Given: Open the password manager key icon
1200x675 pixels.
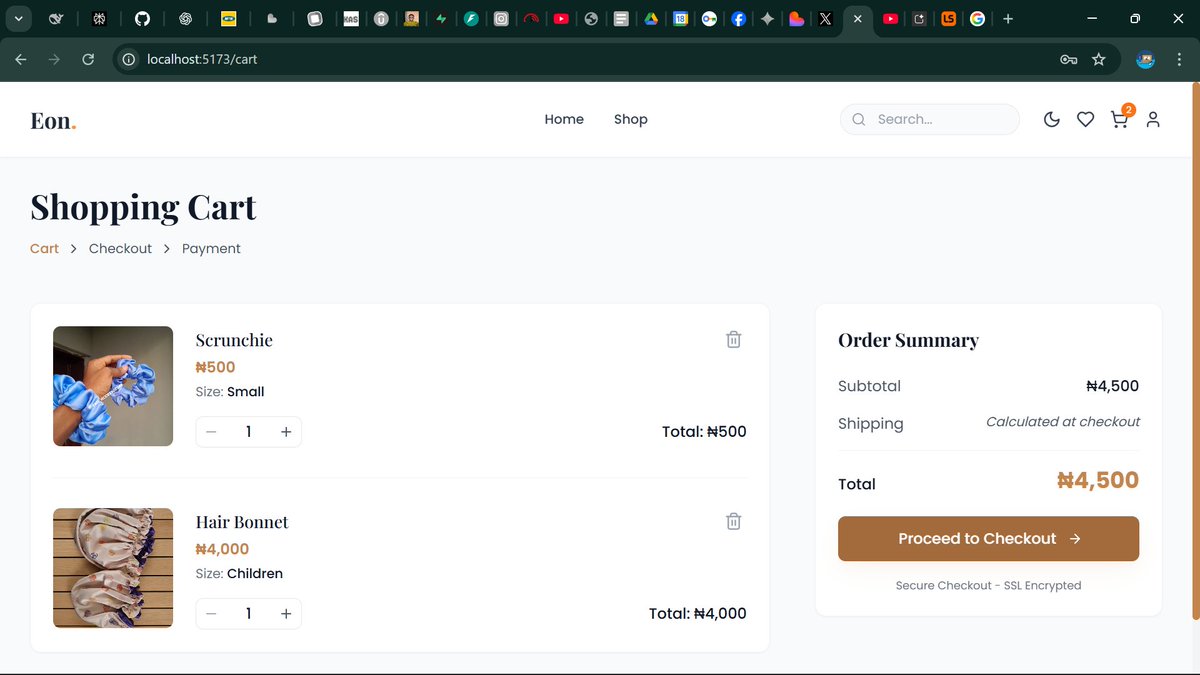Looking at the screenshot, I should coord(1068,59).
